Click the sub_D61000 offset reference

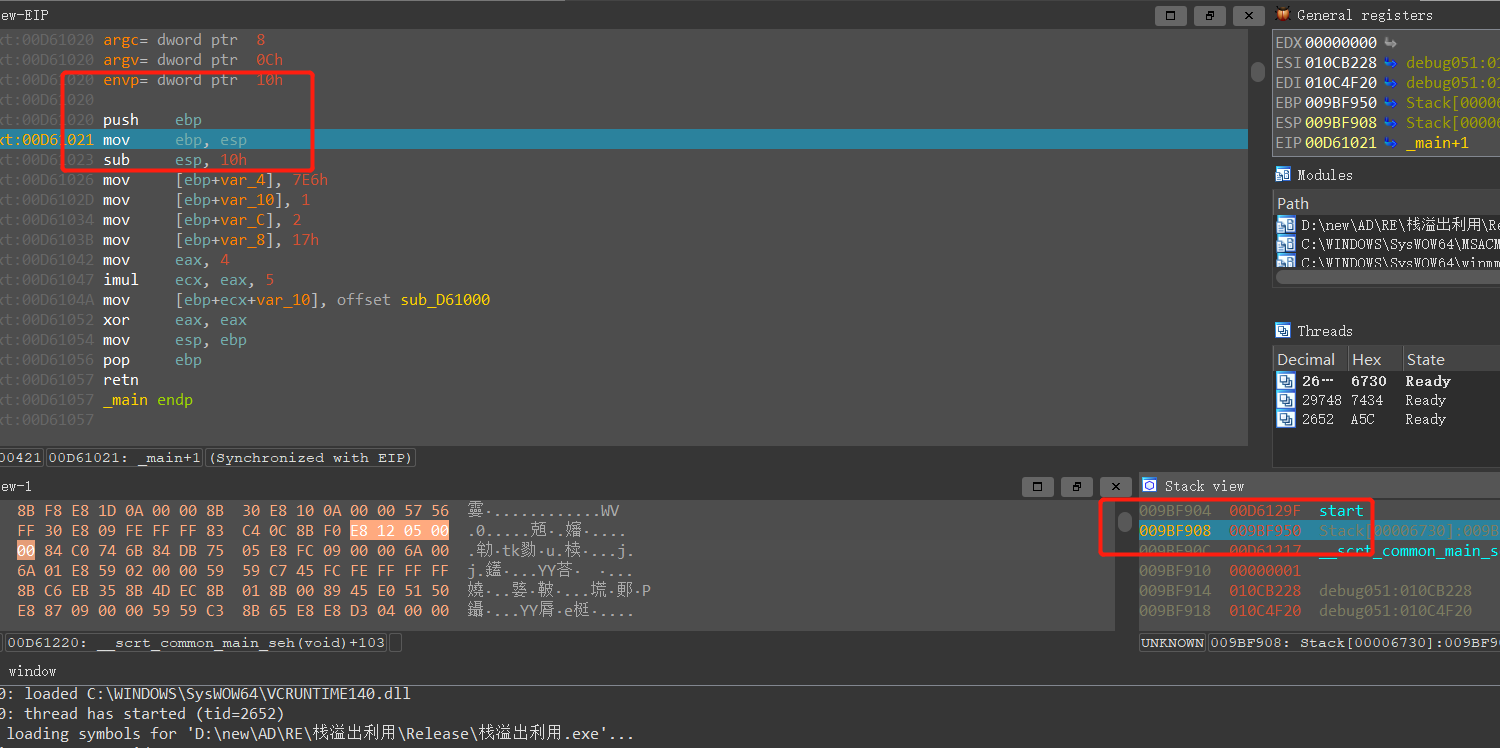[x=445, y=300]
